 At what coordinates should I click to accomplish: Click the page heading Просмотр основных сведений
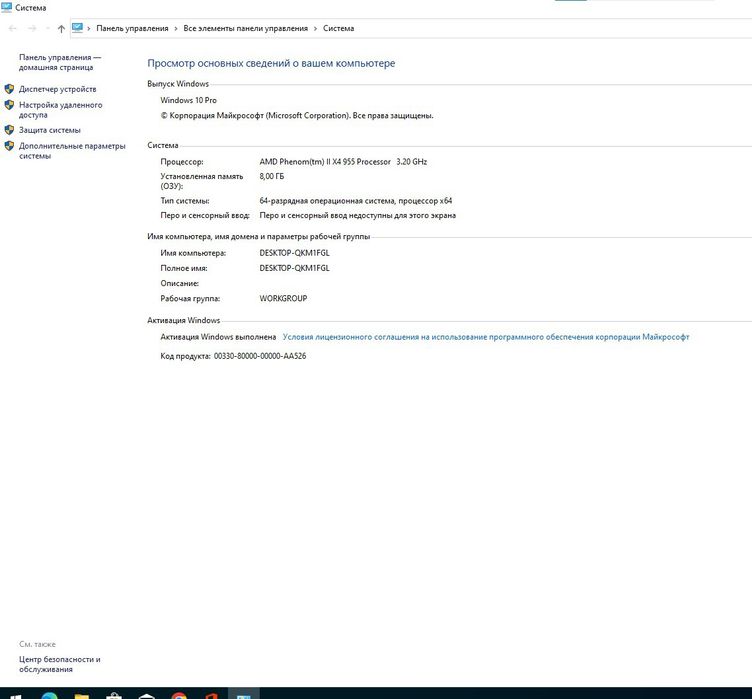click(271, 63)
